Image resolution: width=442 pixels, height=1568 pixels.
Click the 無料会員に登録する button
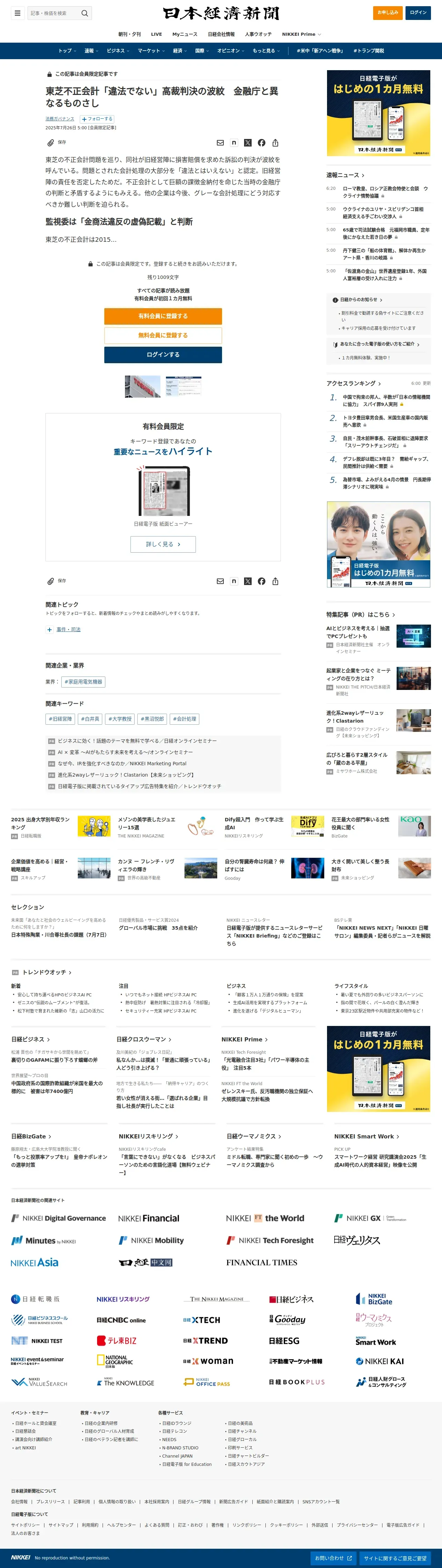click(163, 335)
